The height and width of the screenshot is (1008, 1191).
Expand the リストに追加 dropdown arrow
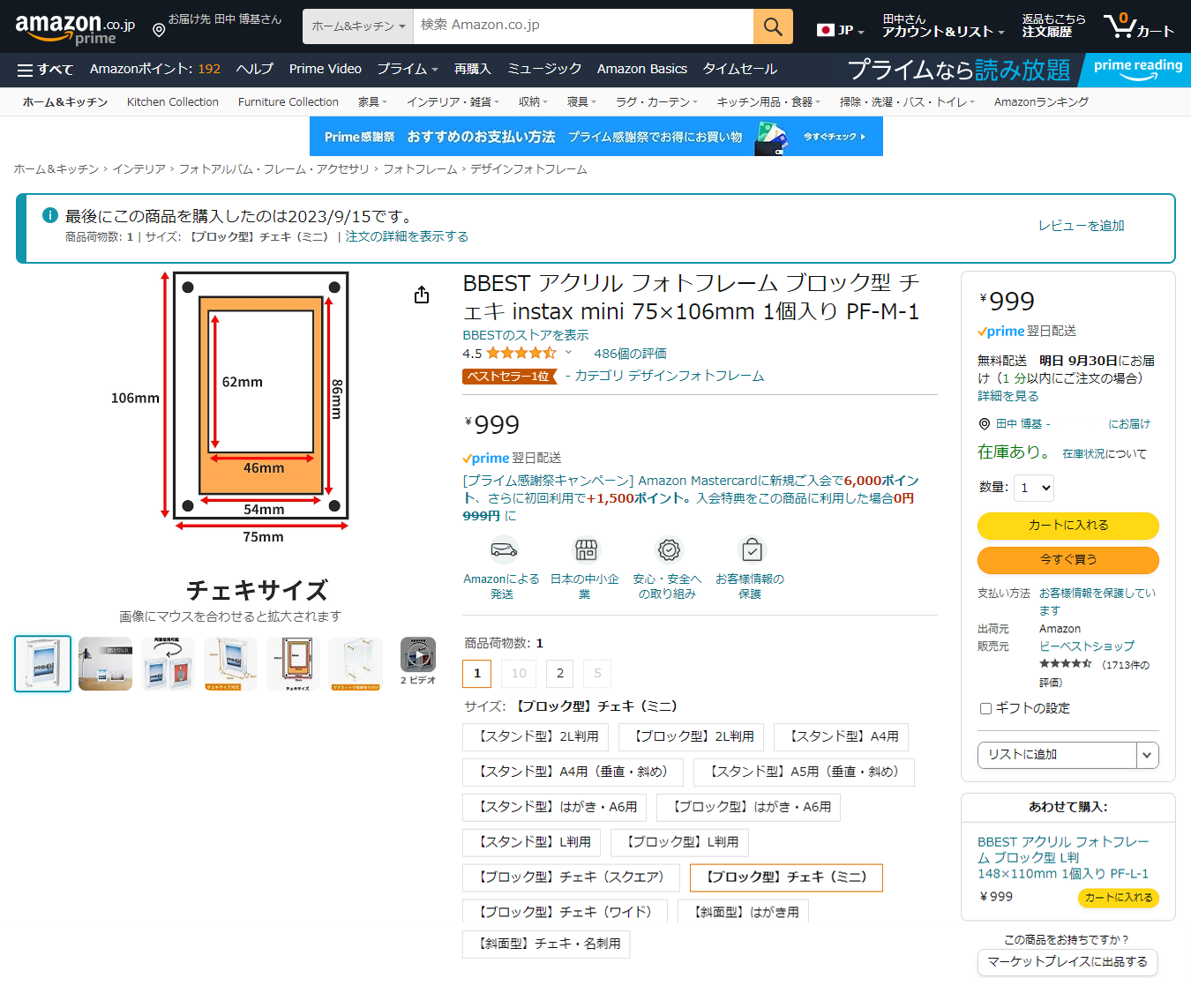pyautogui.click(x=1147, y=755)
